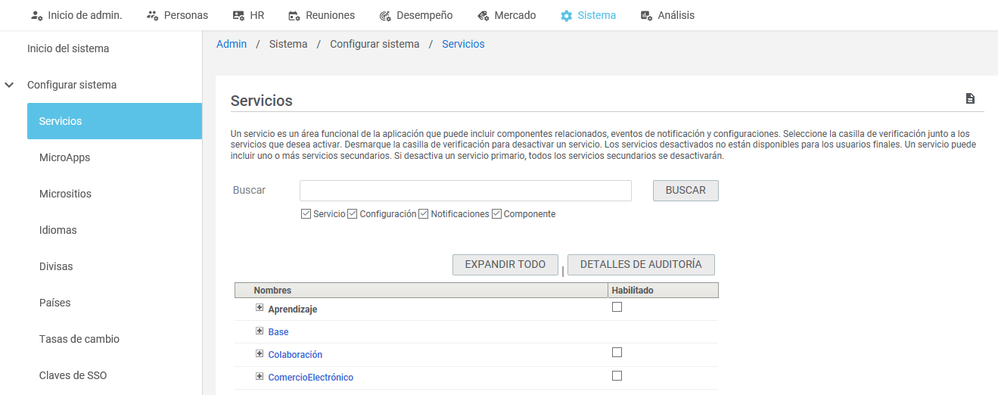Expand the Colaboración tree node
998x395 pixels.
click(259, 354)
